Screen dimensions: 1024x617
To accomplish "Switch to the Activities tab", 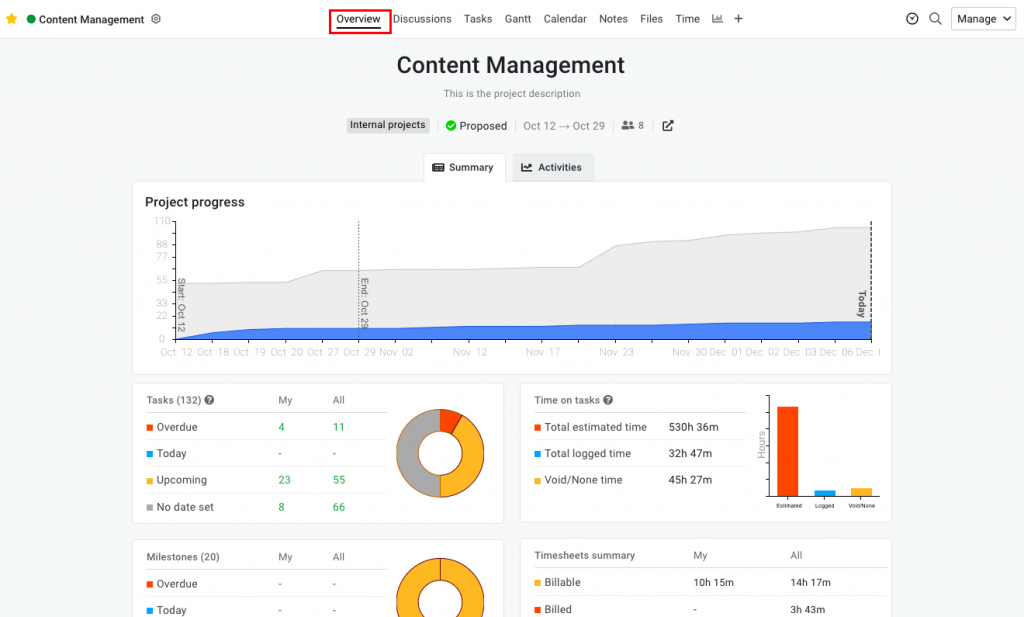I will click(552, 167).
